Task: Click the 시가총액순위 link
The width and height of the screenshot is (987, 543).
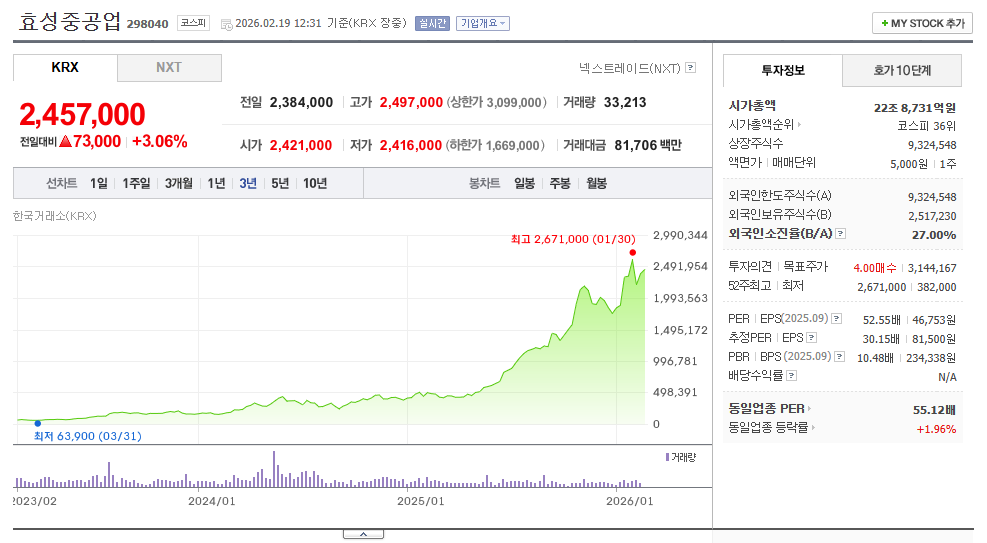Action: pos(761,125)
